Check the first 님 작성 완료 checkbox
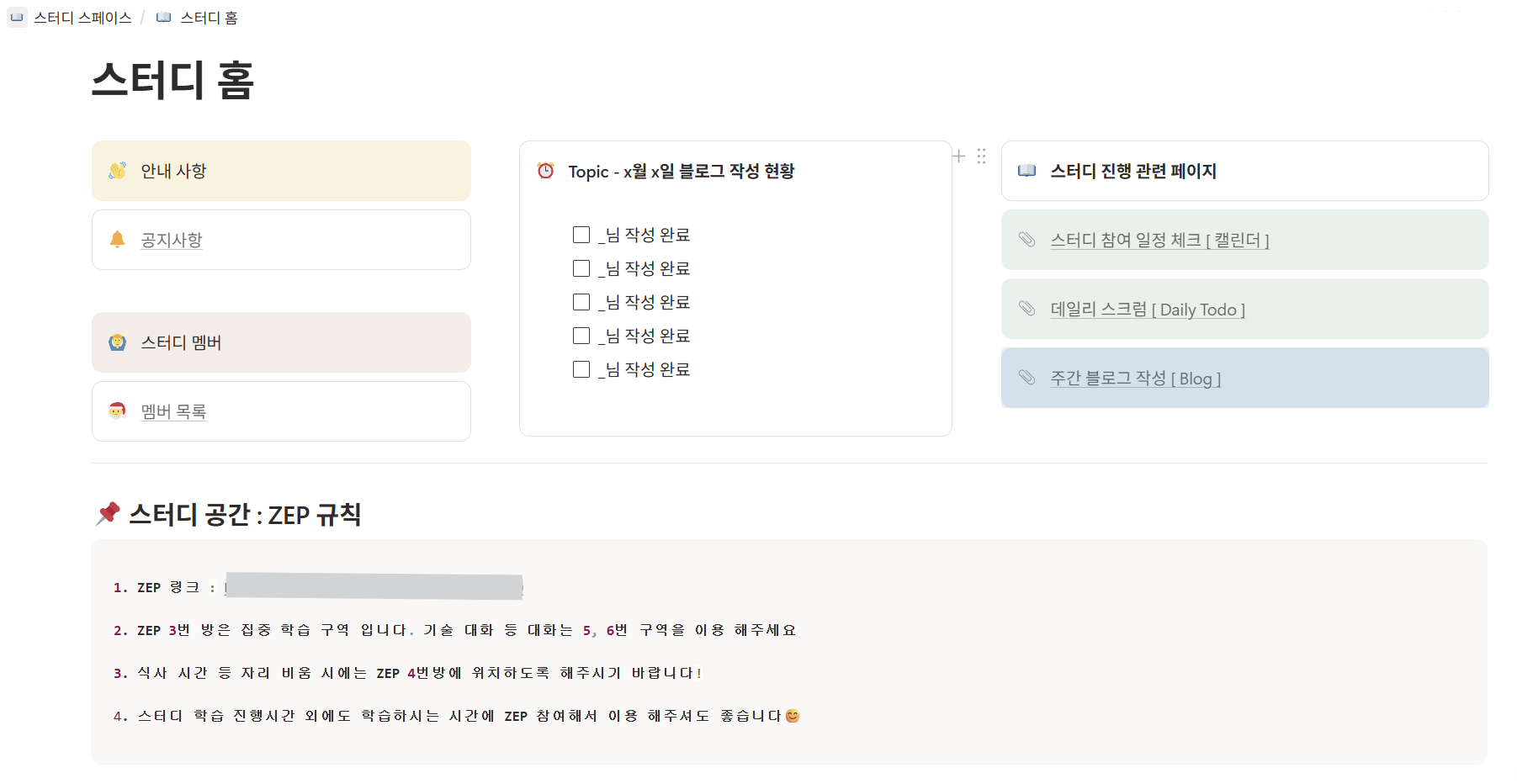 click(x=581, y=235)
